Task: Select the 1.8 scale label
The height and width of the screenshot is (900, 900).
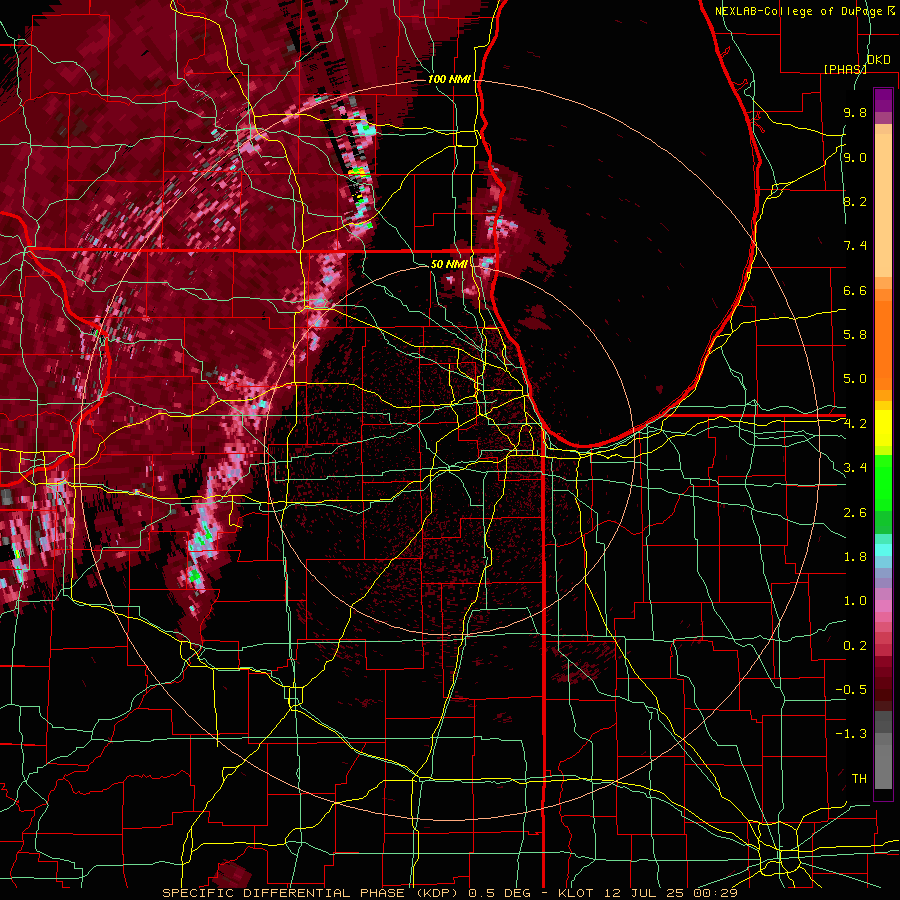Action: (855, 557)
